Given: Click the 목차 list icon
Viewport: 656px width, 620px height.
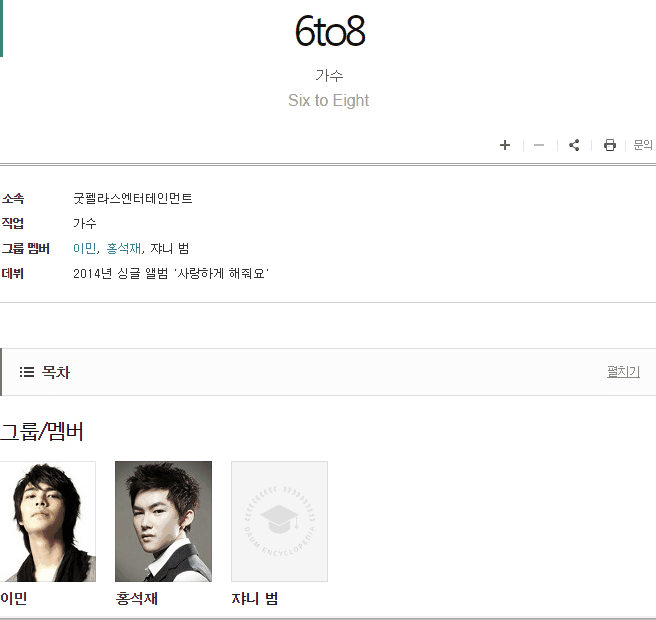Looking at the screenshot, I should pos(27,372).
